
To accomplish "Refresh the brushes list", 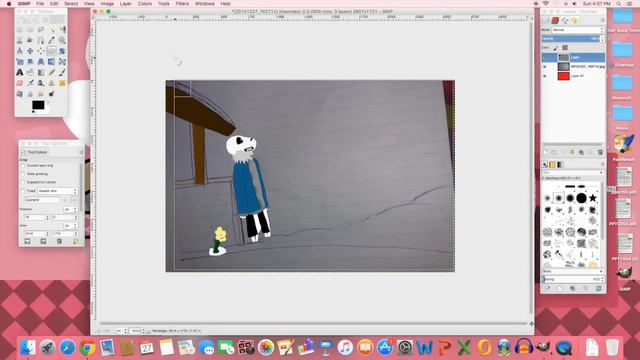I will coord(599,288).
